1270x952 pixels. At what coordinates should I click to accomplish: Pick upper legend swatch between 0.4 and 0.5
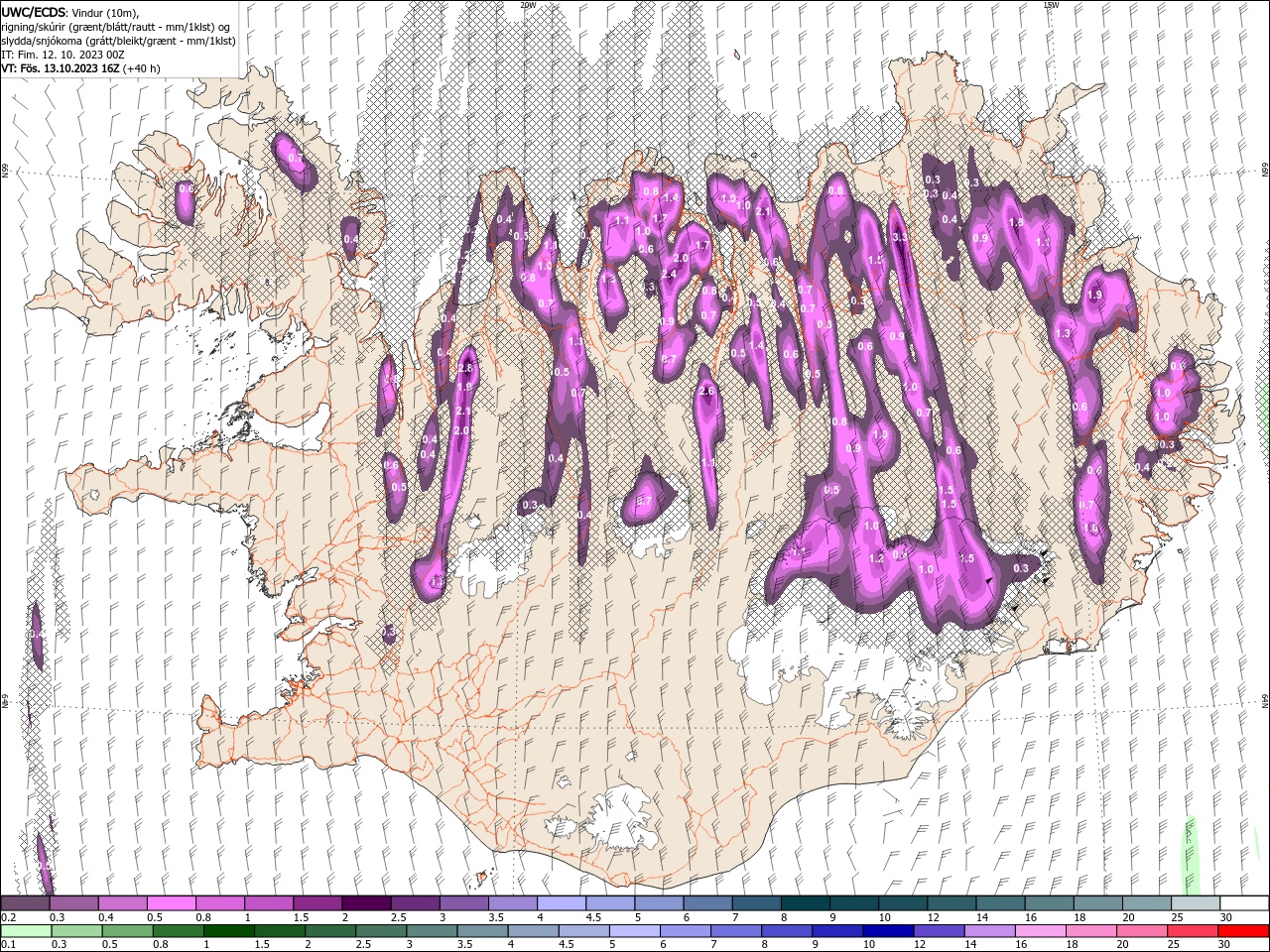pos(122,903)
